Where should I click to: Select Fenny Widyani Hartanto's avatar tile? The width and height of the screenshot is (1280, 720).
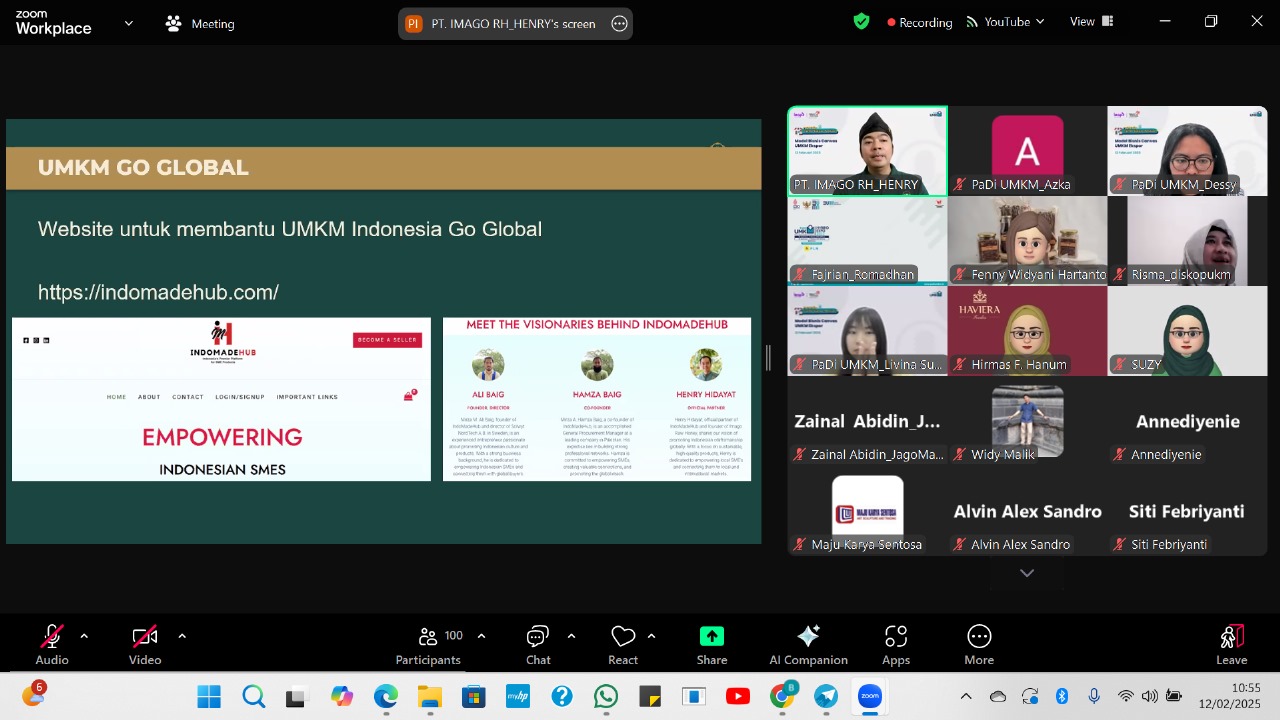pyautogui.click(x=1027, y=241)
